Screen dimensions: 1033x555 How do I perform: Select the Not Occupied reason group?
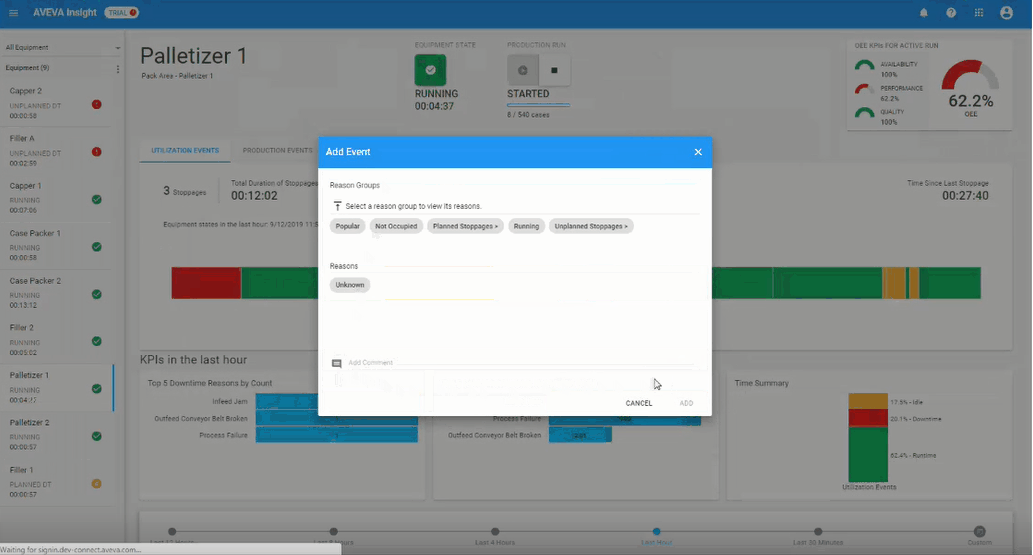(395, 226)
